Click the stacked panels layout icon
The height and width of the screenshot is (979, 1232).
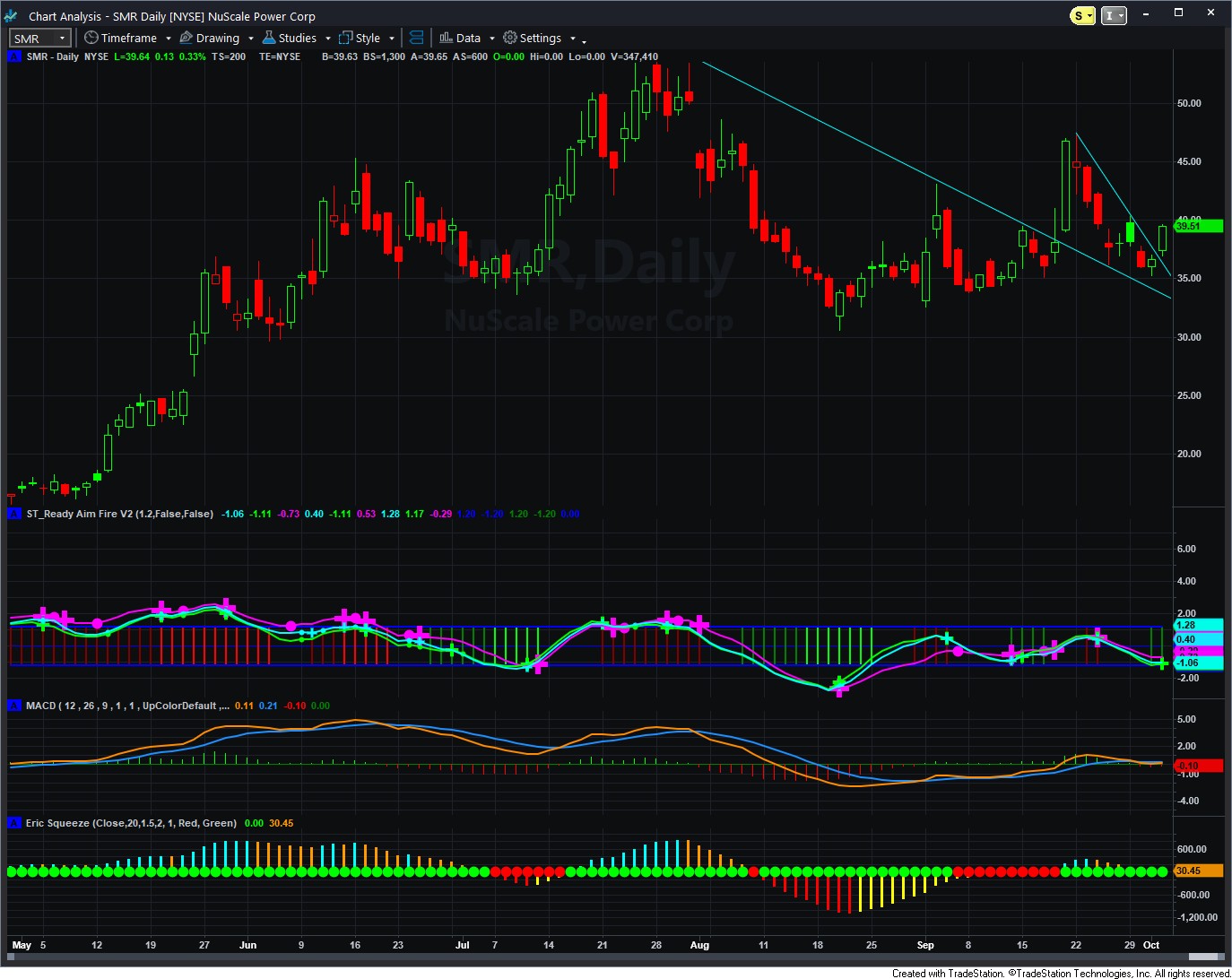click(416, 38)
